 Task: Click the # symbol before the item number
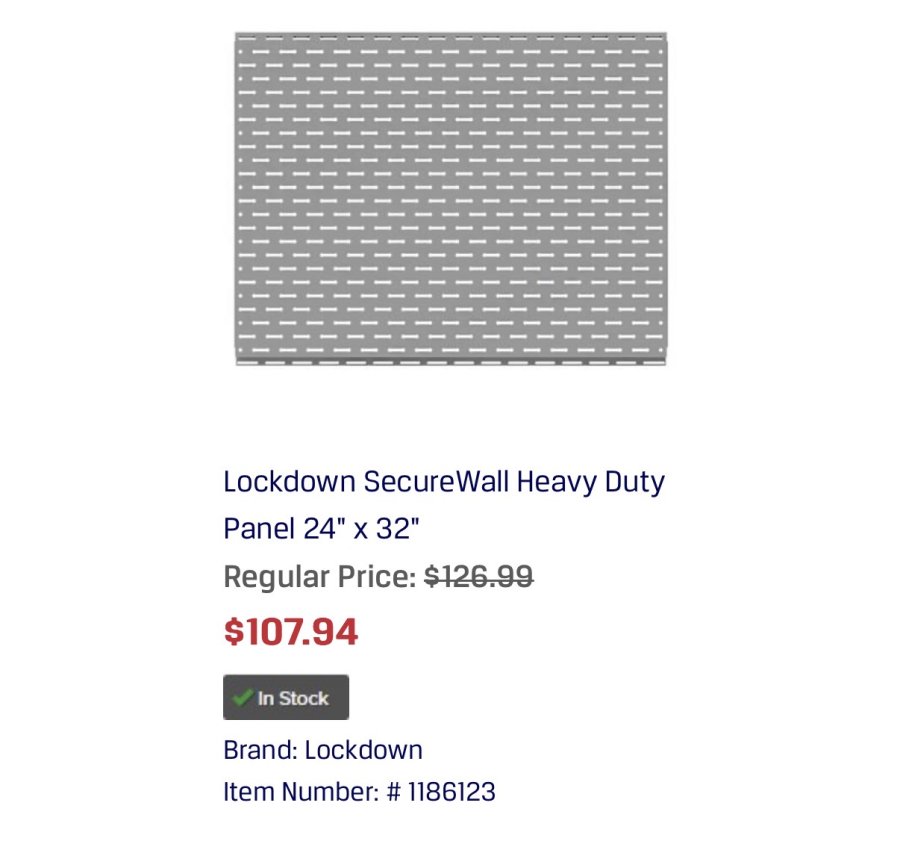pyautogui.click(x=393, y=792)
